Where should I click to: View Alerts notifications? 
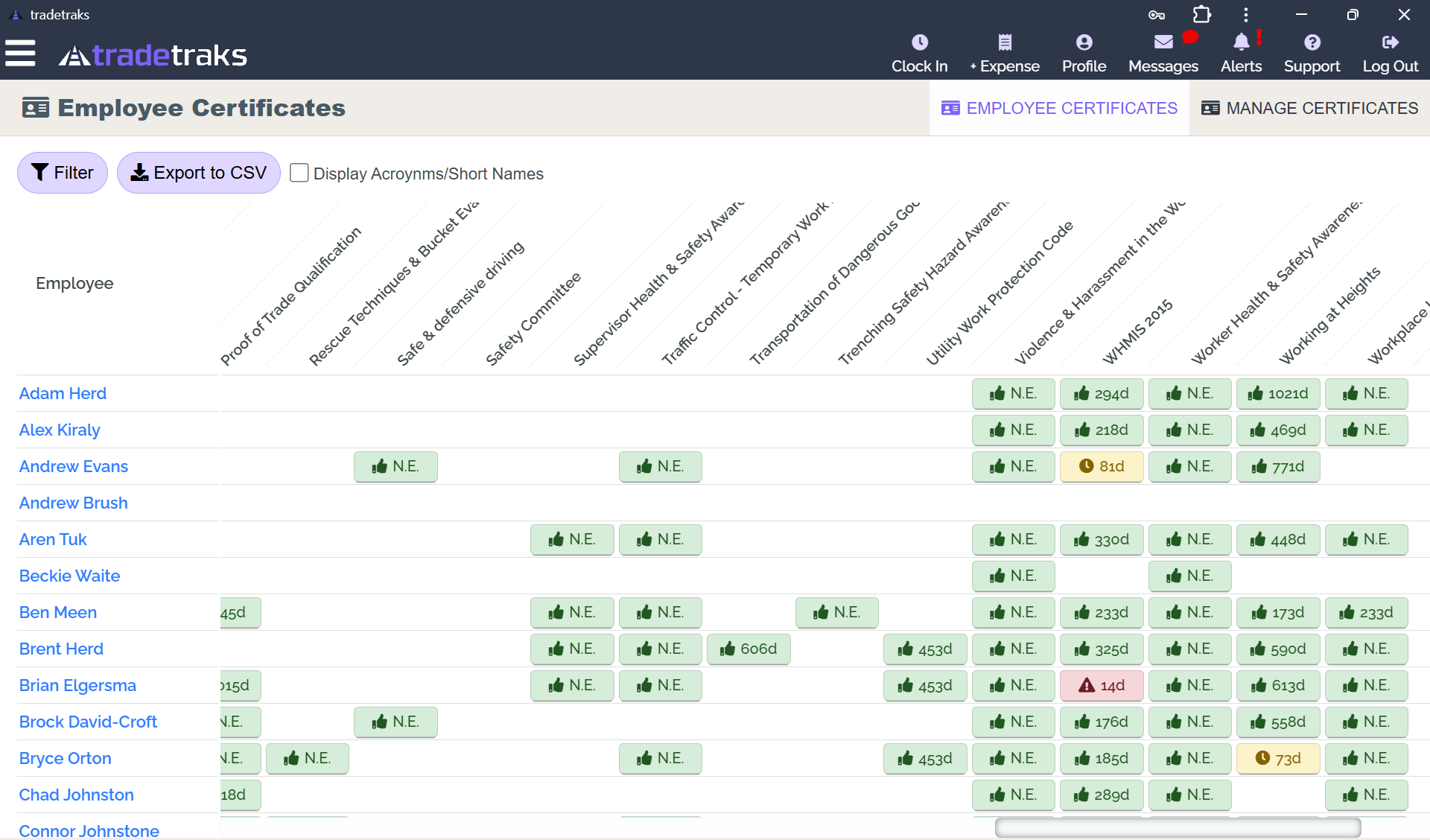click(1241, 54)
